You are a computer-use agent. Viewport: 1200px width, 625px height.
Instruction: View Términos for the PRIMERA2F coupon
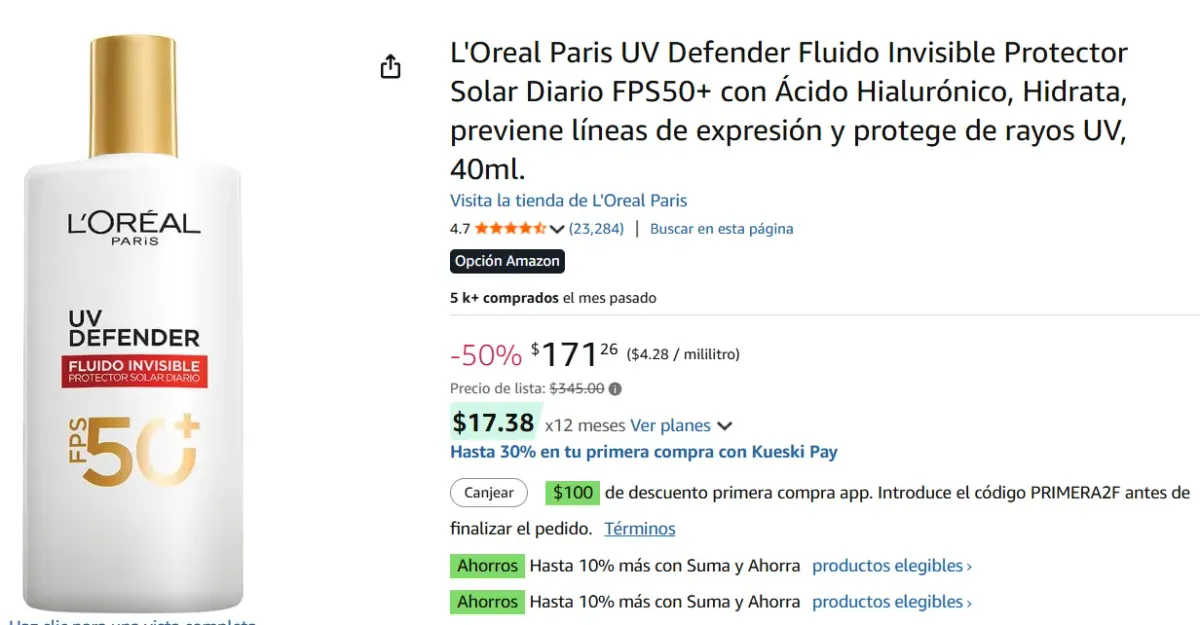click(x=639, y=528)
